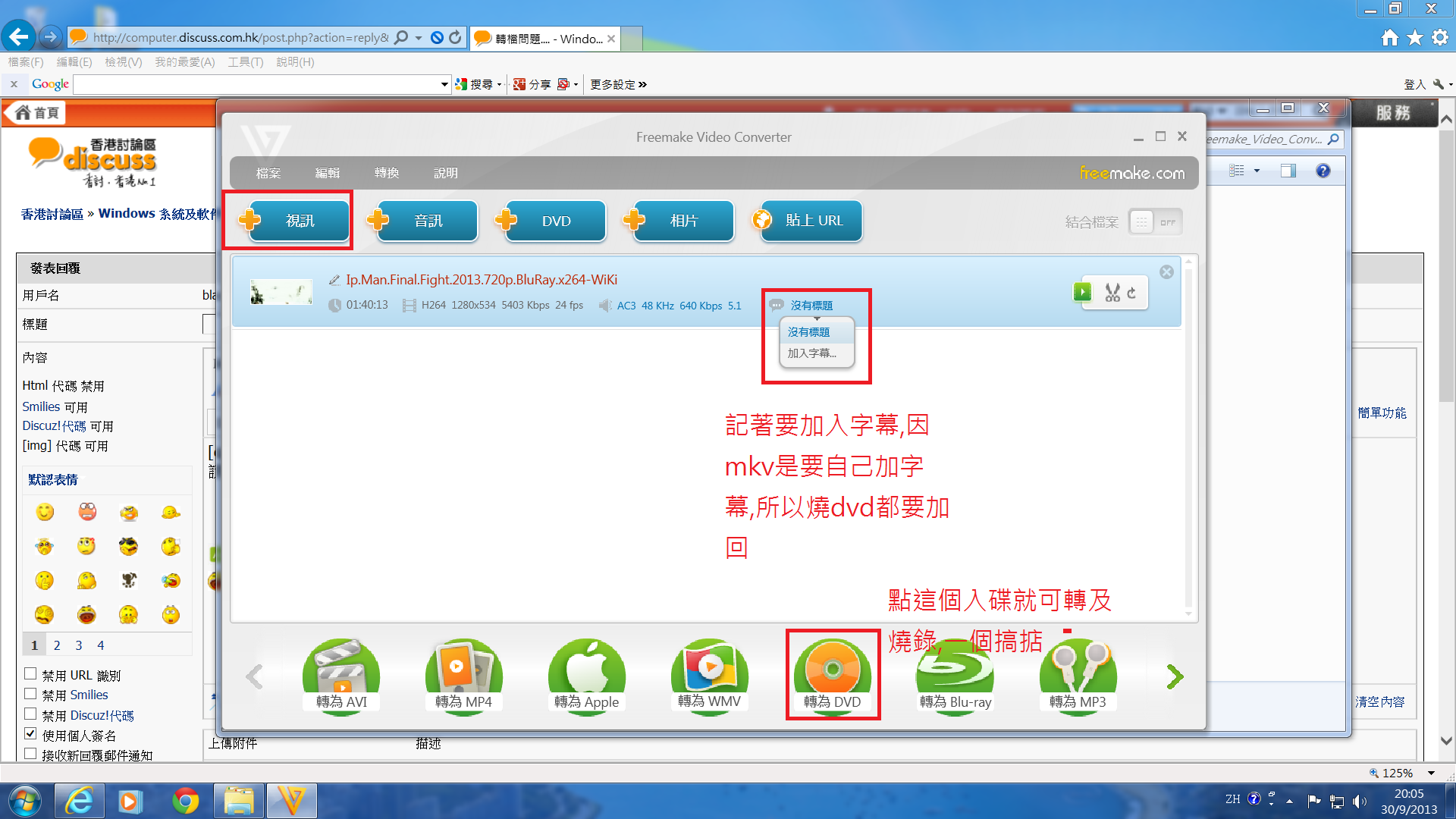The width and height of the screenshot is (1456, 819).
Task: Check 禁用 Smilies checkbox
Action: 30,693
